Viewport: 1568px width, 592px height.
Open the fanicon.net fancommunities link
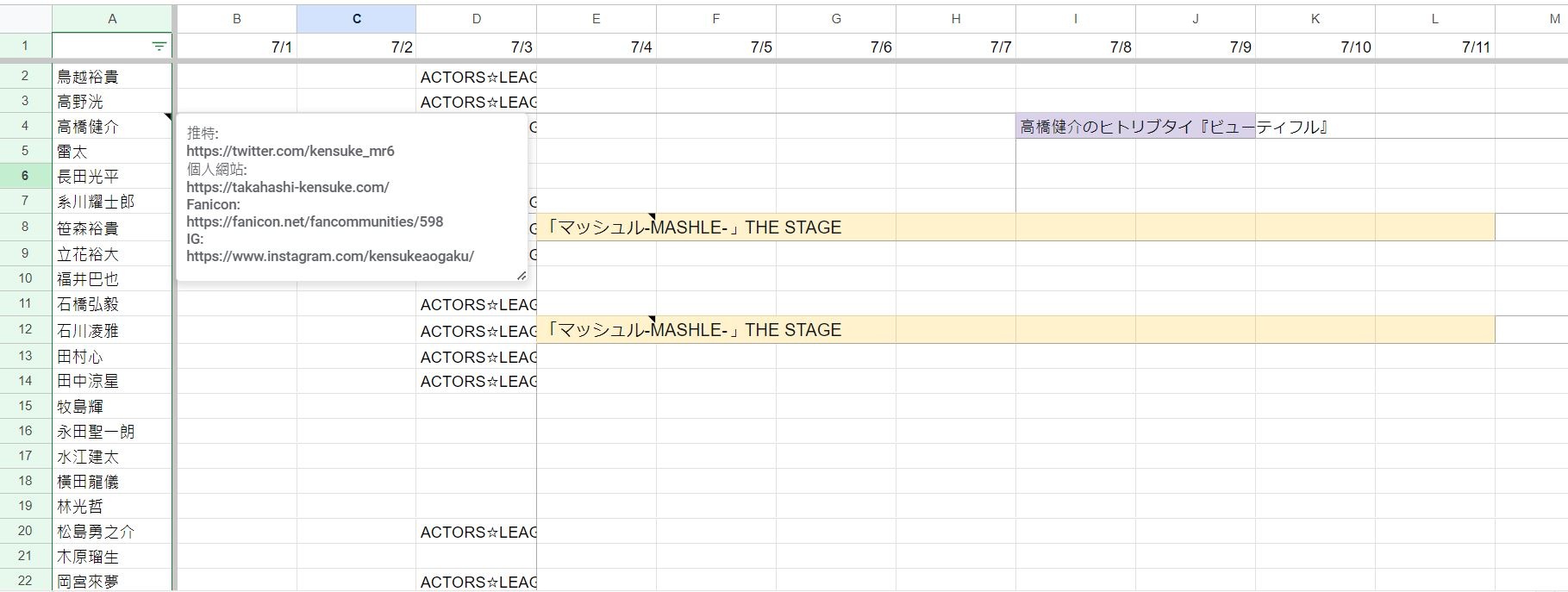(315, 221)
